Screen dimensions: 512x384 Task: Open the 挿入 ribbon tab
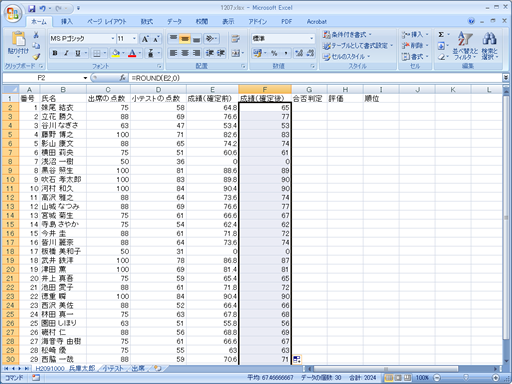point(67,22)
